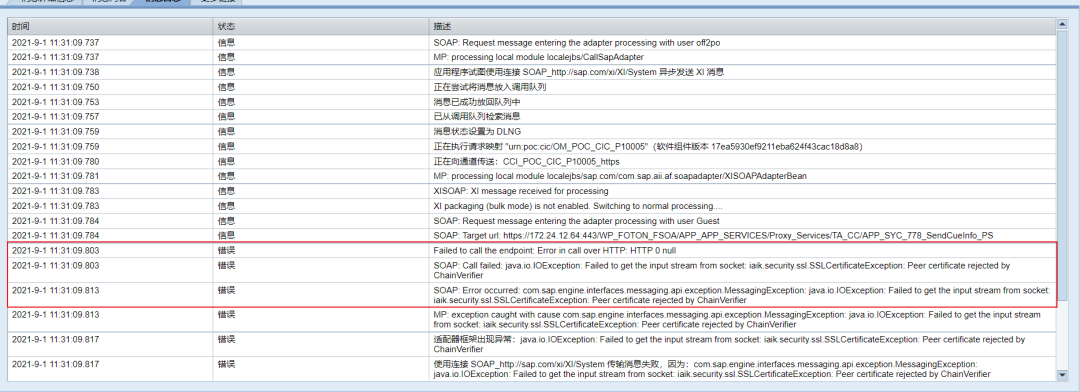Select the error 'SOAP: Call failed: java.io.IOException'

click(722, 270)
